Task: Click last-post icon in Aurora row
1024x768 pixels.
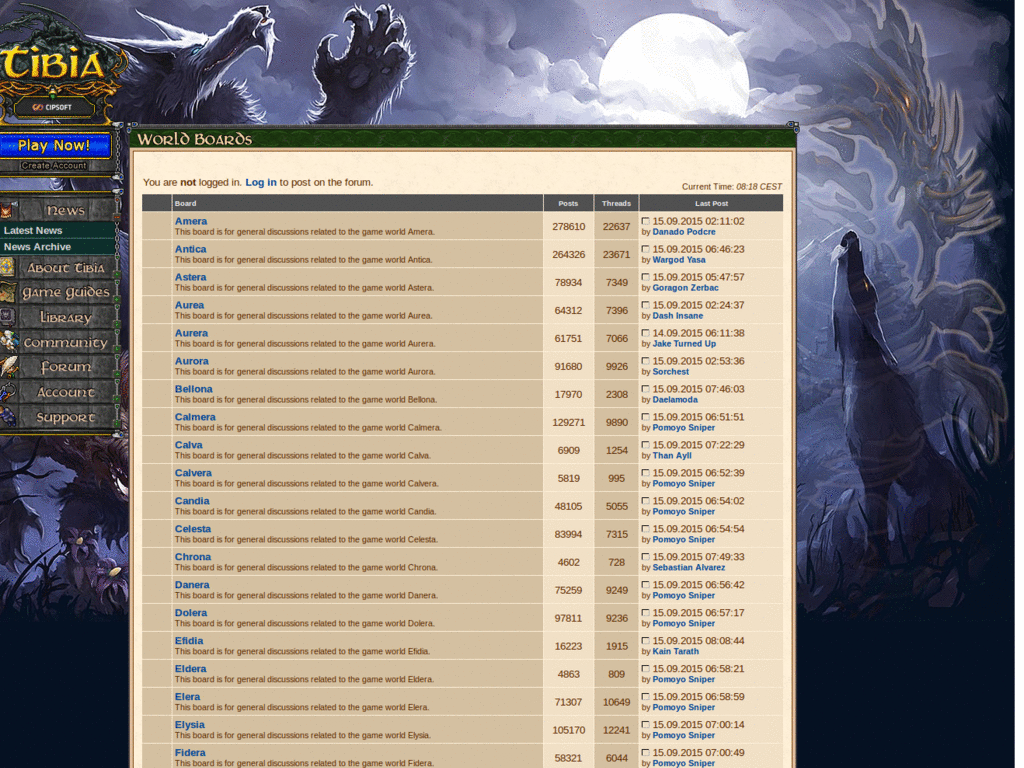Action: [646, 361]
